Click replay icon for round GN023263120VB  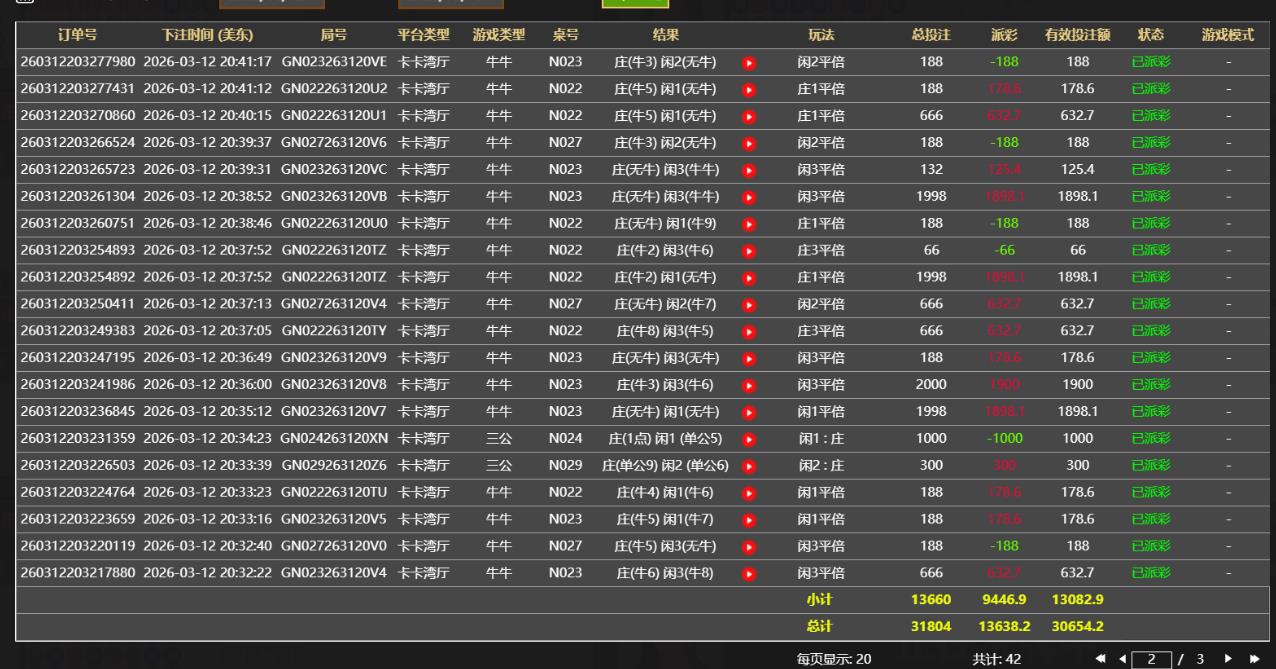tap(749, 196)
